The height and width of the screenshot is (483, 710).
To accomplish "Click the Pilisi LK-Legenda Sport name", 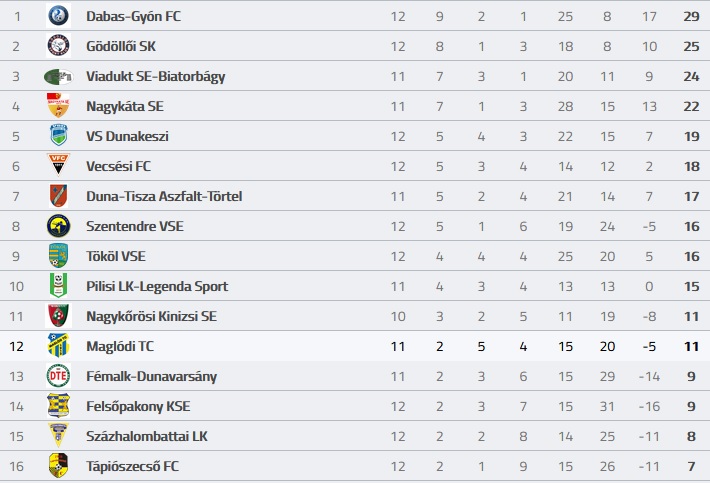I will (x=157, y=286).
